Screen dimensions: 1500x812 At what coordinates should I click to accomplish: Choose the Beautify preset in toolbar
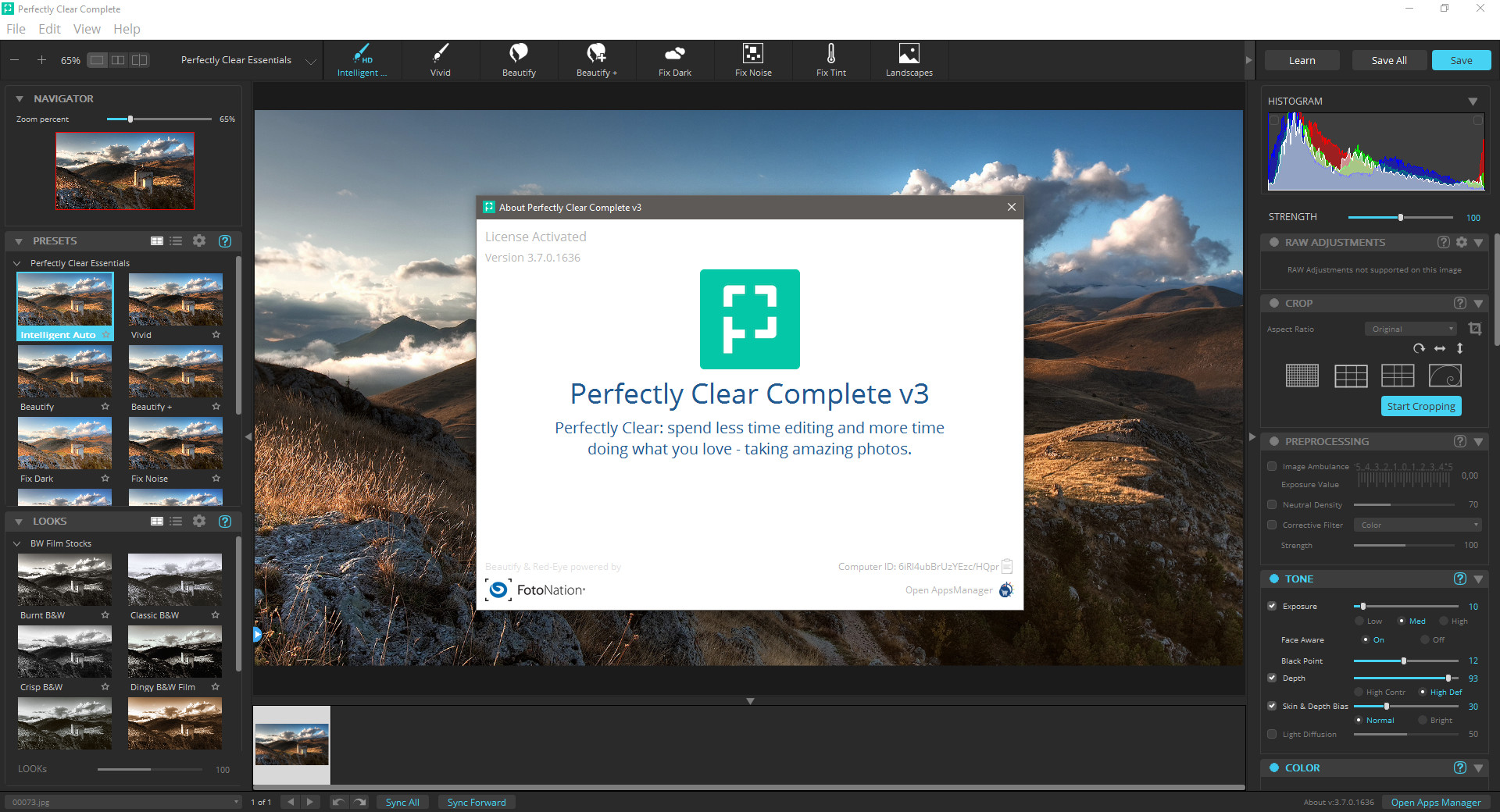point(519,60)
